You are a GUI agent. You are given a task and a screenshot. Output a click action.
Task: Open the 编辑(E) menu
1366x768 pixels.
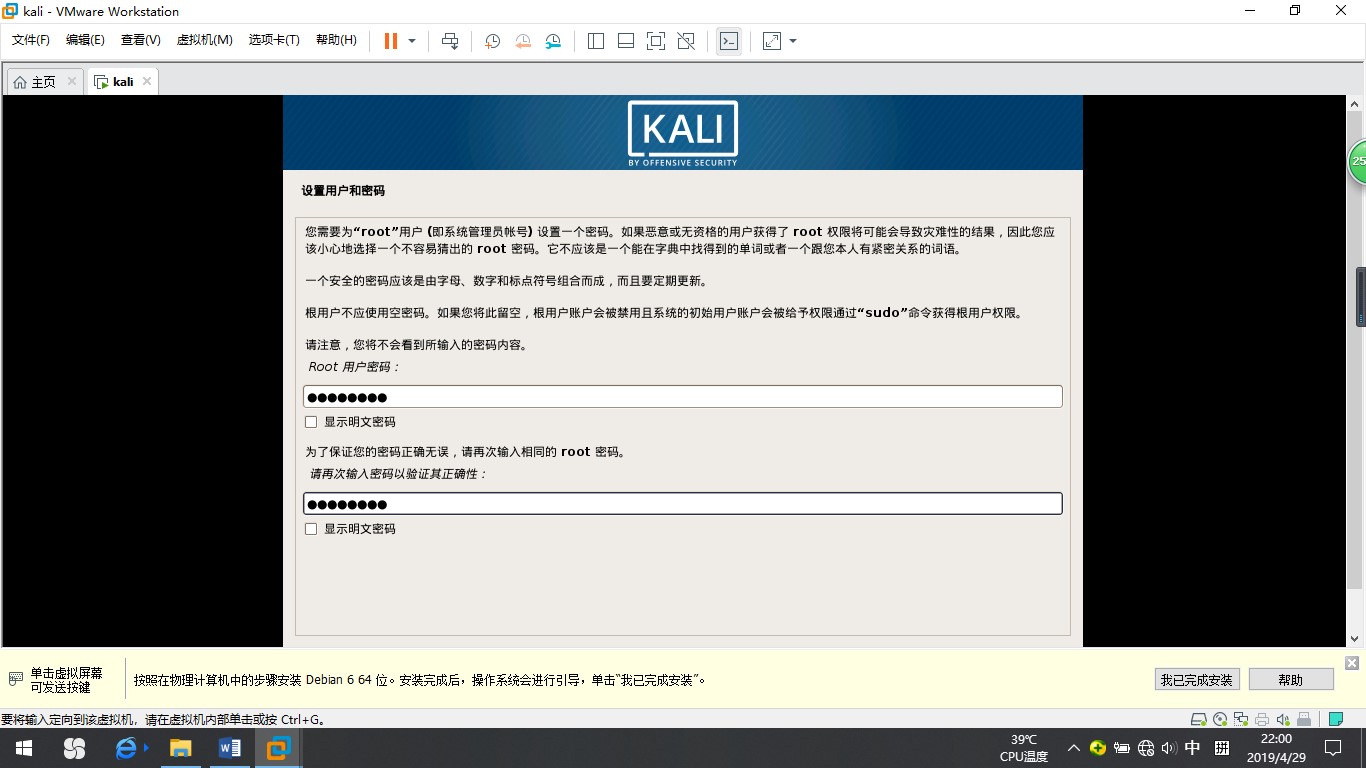point(85,40)
